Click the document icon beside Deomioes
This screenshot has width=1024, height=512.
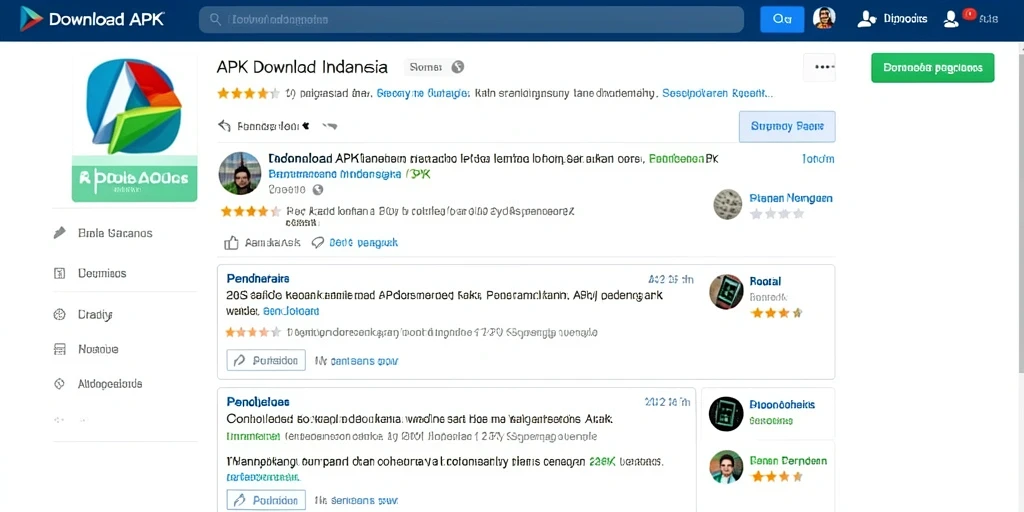(x=59, y=273)
